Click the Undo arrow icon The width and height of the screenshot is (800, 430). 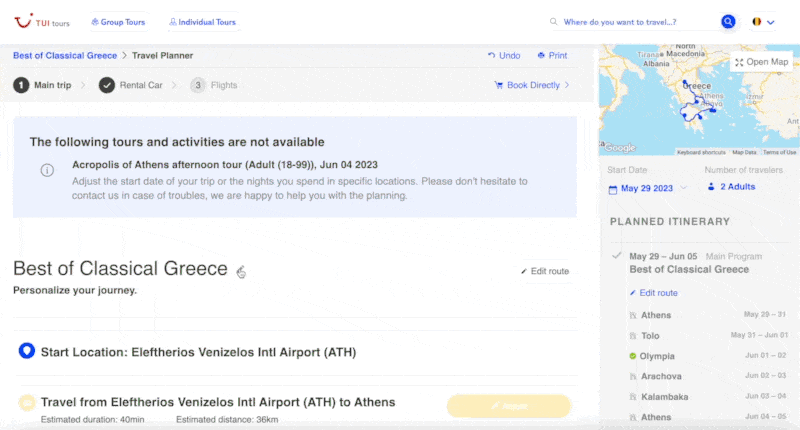(491, 56)
